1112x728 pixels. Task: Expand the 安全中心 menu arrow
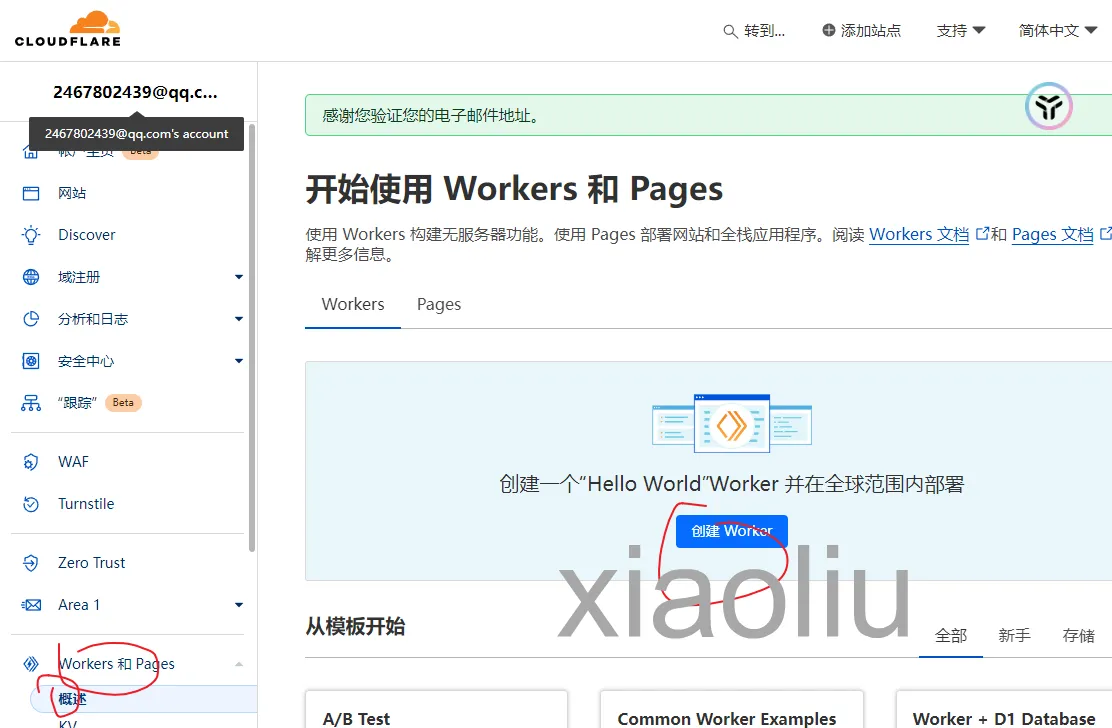click(x=239, y=362)
